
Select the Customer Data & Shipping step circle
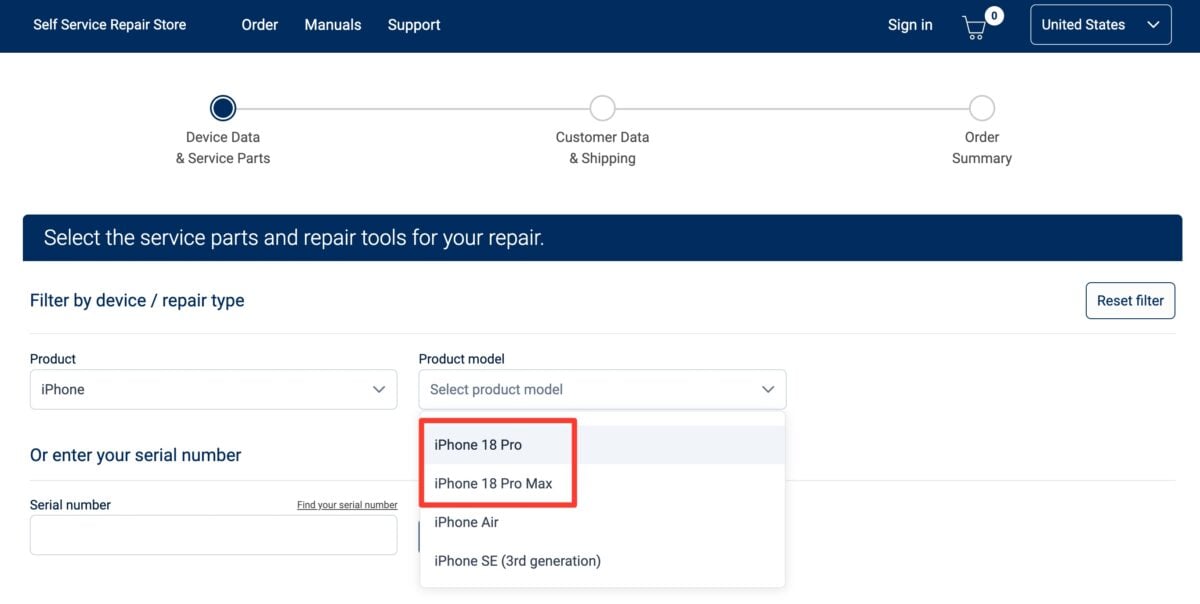pyautogui.click(x=602, y=108)
